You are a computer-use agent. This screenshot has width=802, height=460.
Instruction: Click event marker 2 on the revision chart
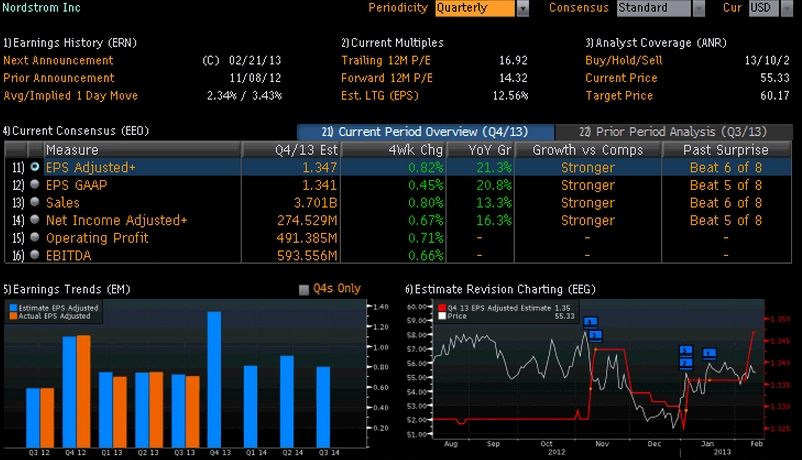tap(686, 363)
